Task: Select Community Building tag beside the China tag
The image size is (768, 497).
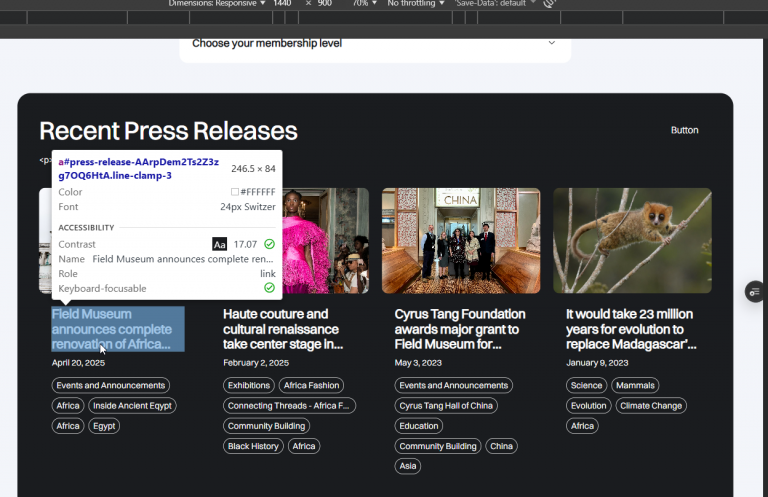Action: click(x=438, y=446)
